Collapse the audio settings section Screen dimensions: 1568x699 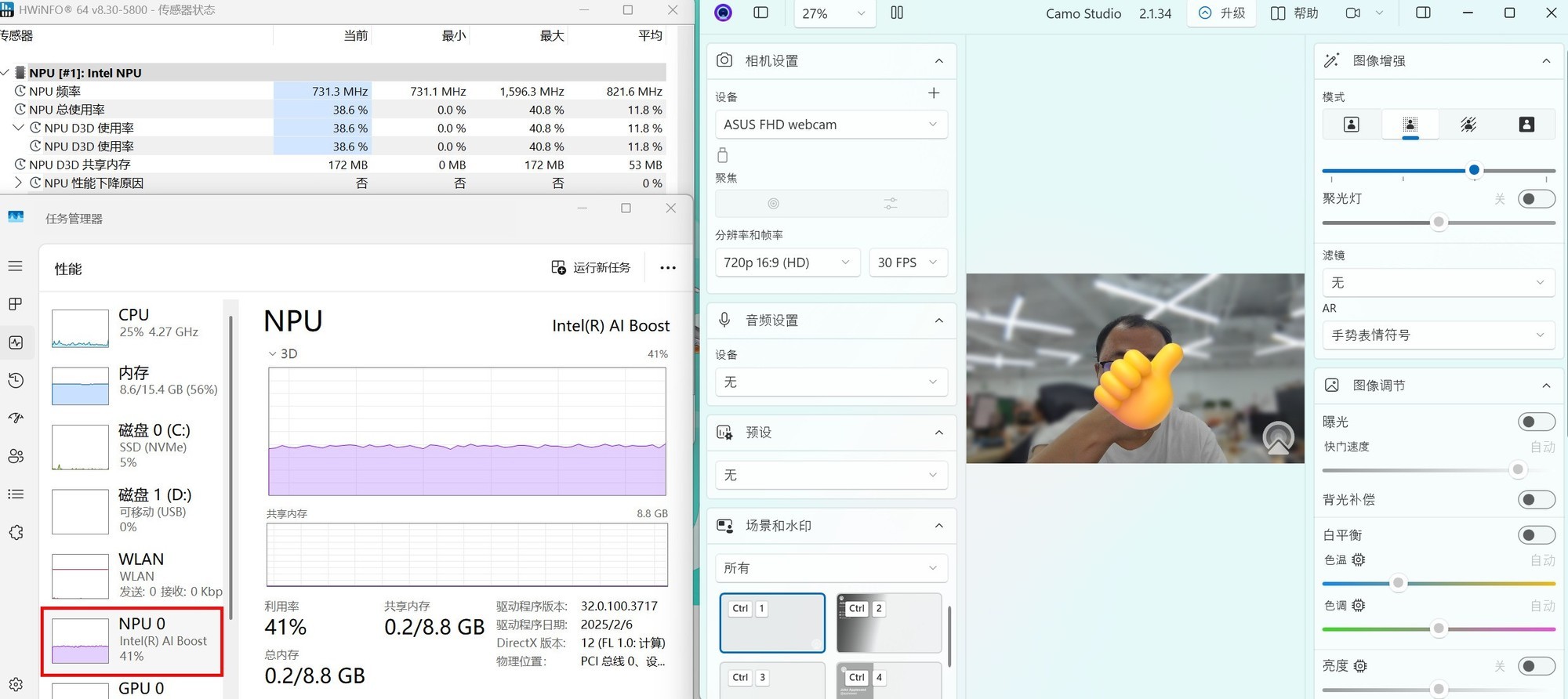tap(938, 321)
